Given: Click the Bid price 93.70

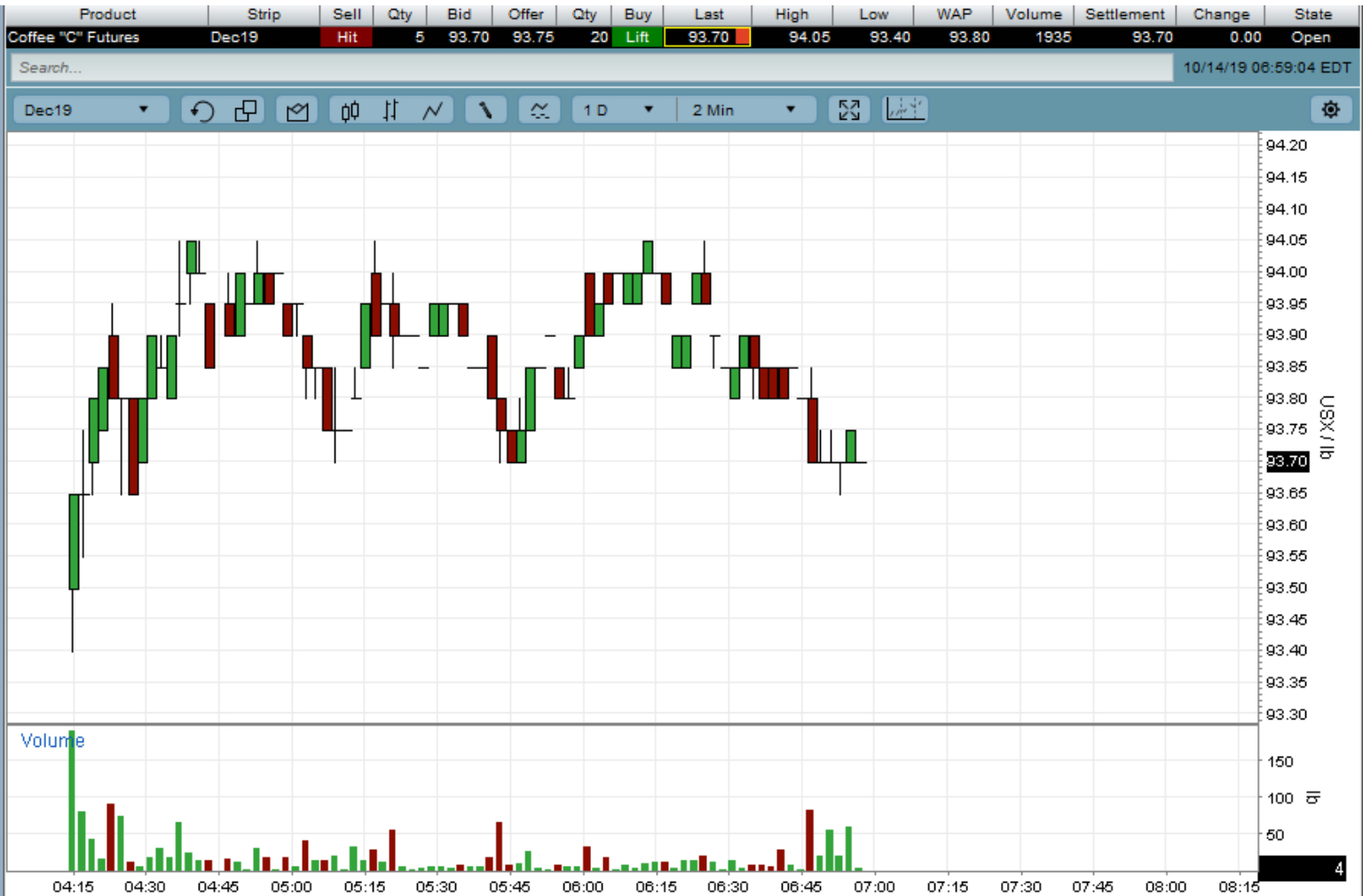Looking at the screenshot, I should pyautogui.click(x=469, y=37).
